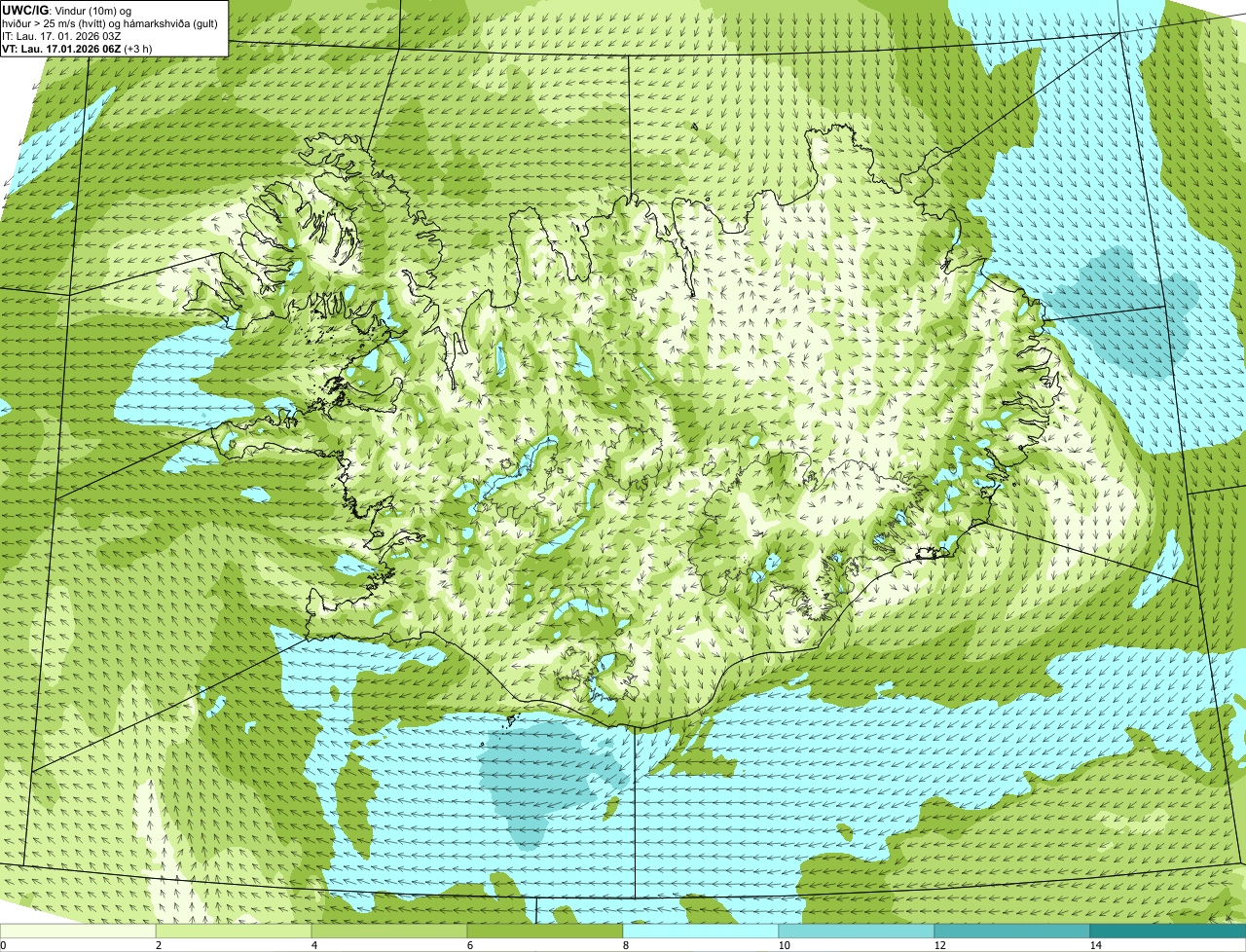Viewport: 1246px width, 952px height.
Task: Click the palest 0–2 m/s legend swatch
Action: [x=78, y=931]
